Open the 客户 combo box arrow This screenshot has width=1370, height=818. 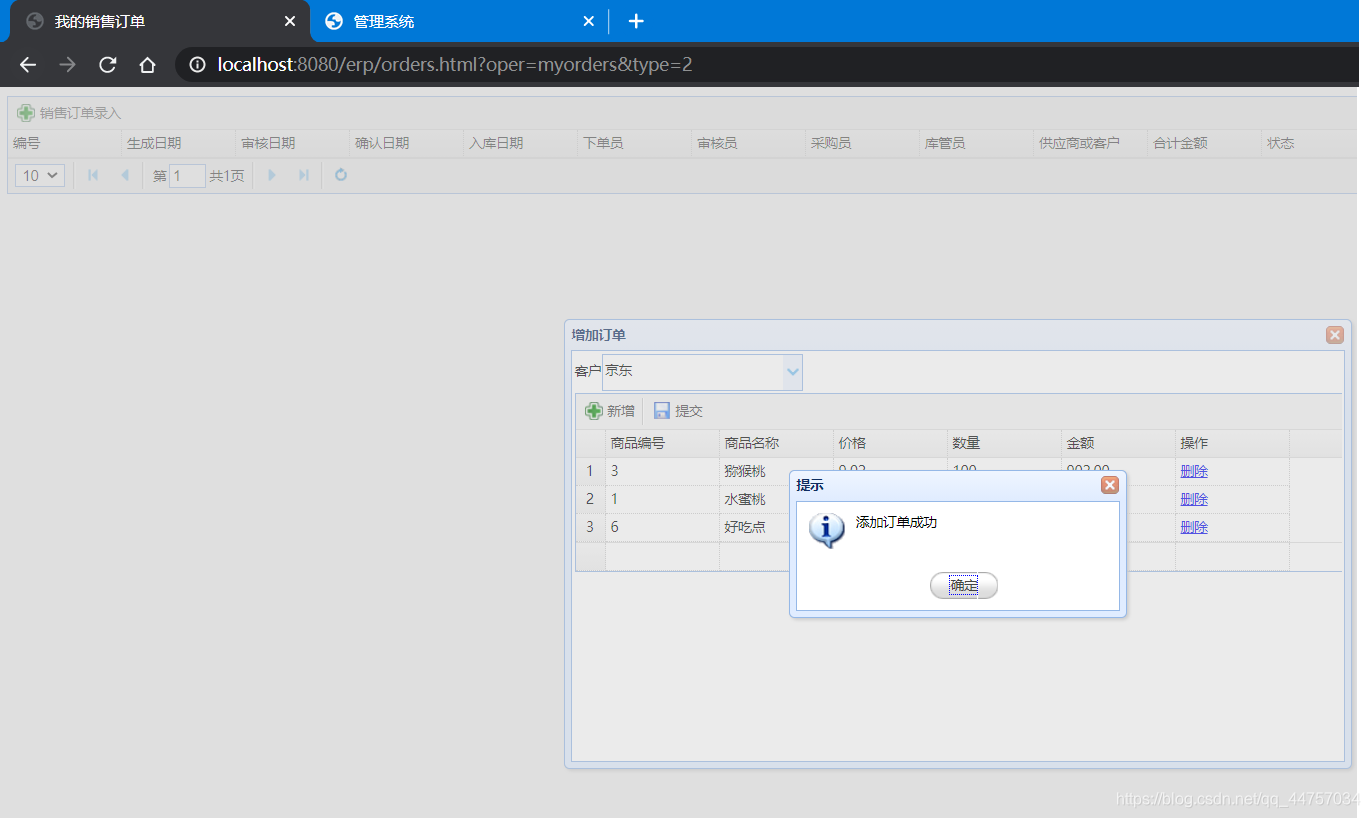point(793,372)
